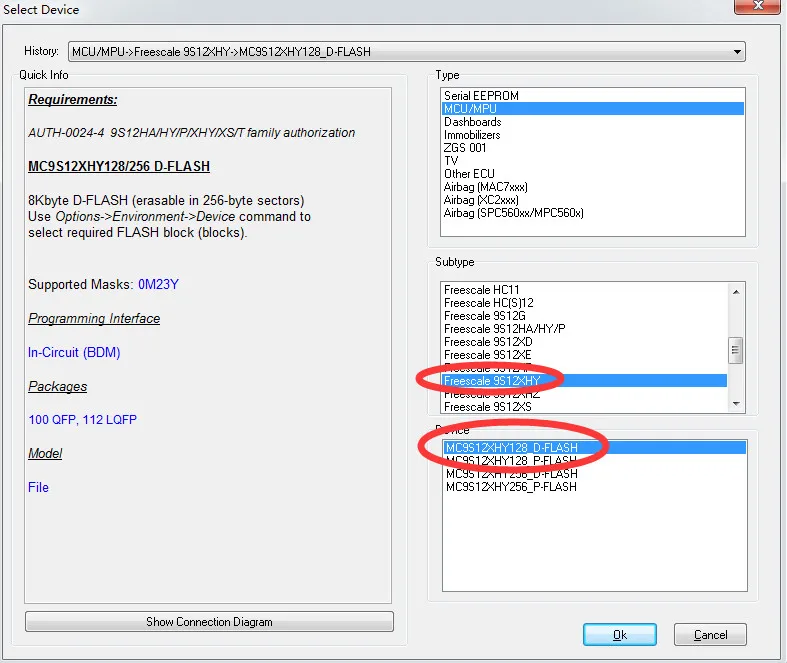787x663 pixels.
Task: Open the History dropdown arrow
Action: coord(737,52)
